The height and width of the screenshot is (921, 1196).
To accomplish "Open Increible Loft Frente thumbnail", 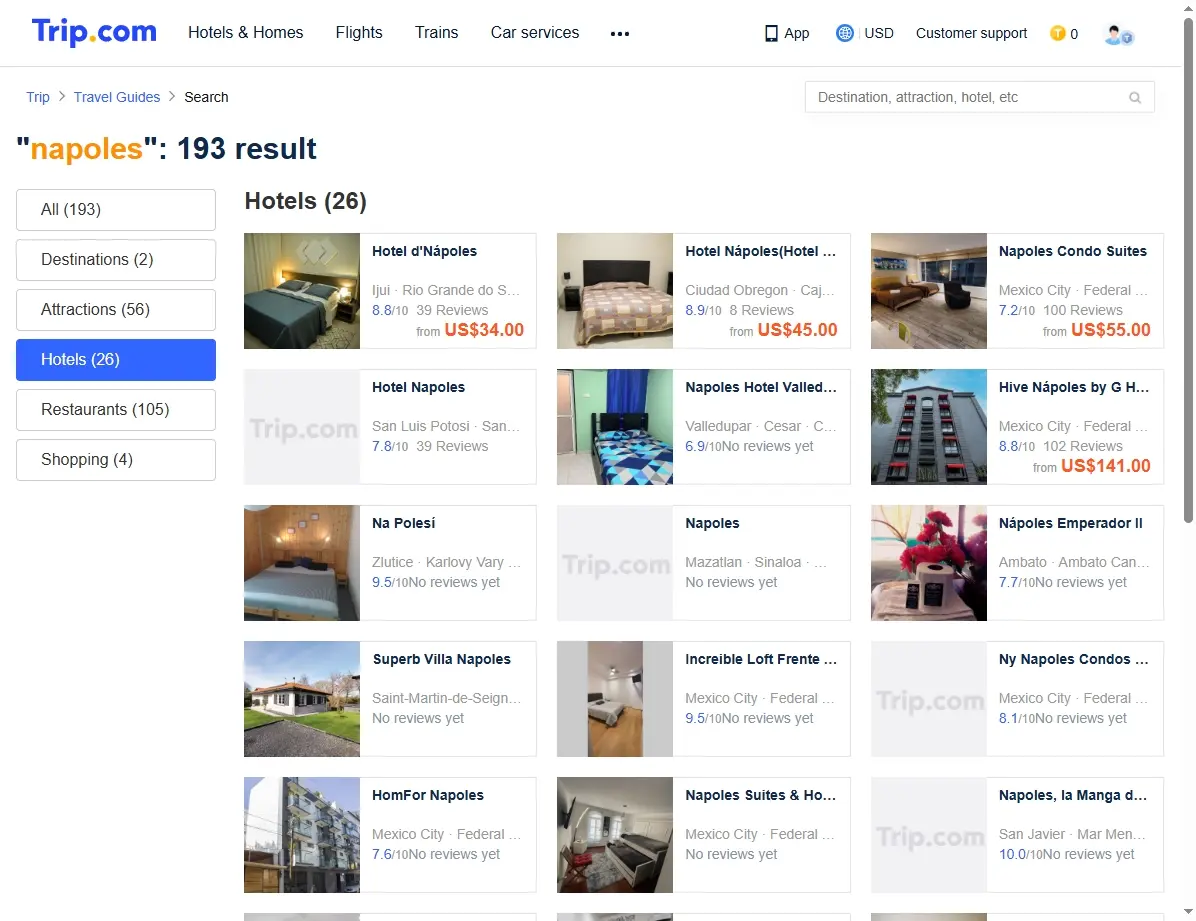I will 615,699.
